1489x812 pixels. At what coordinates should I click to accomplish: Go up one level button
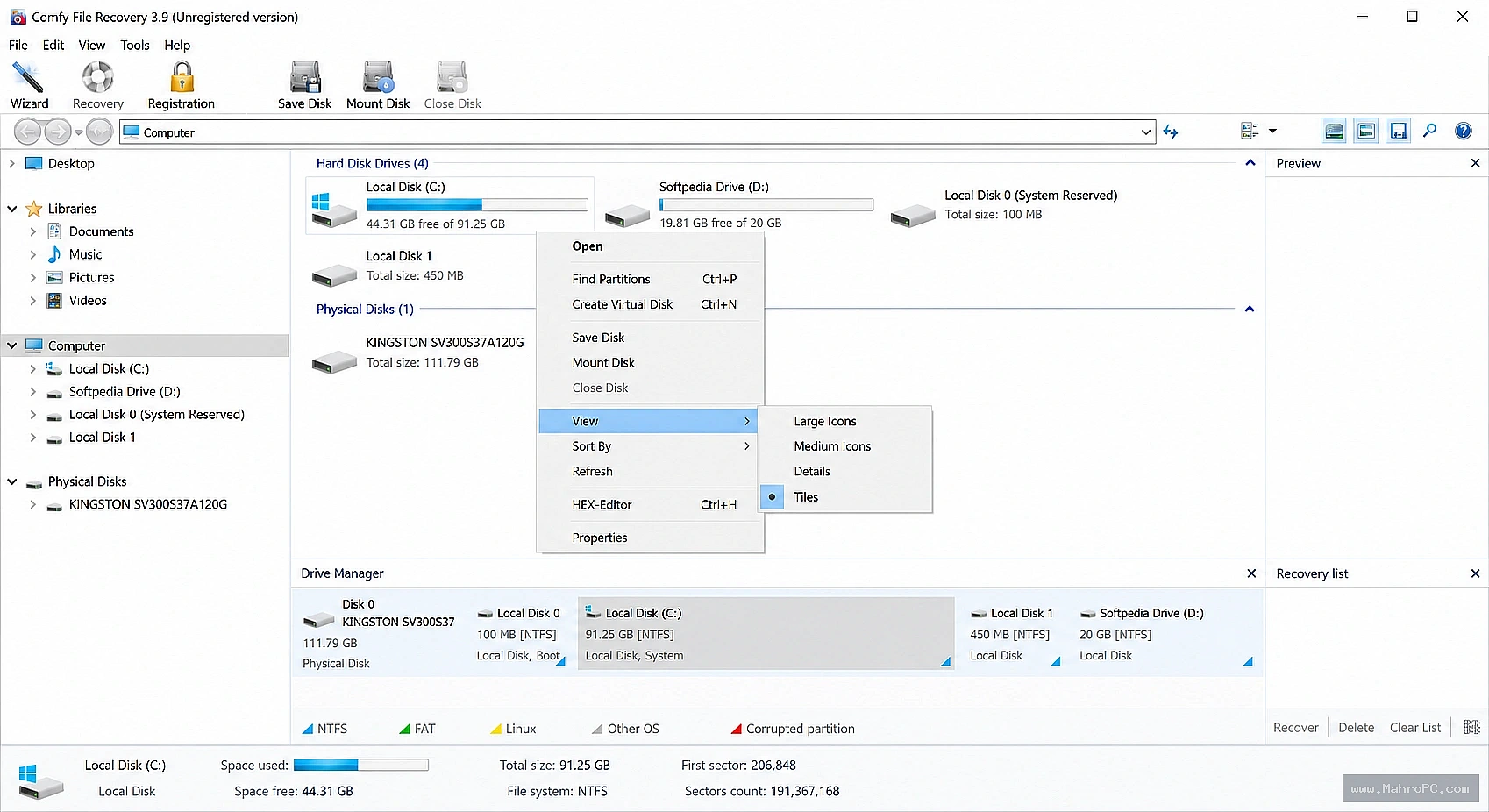[x=100, y=132]
